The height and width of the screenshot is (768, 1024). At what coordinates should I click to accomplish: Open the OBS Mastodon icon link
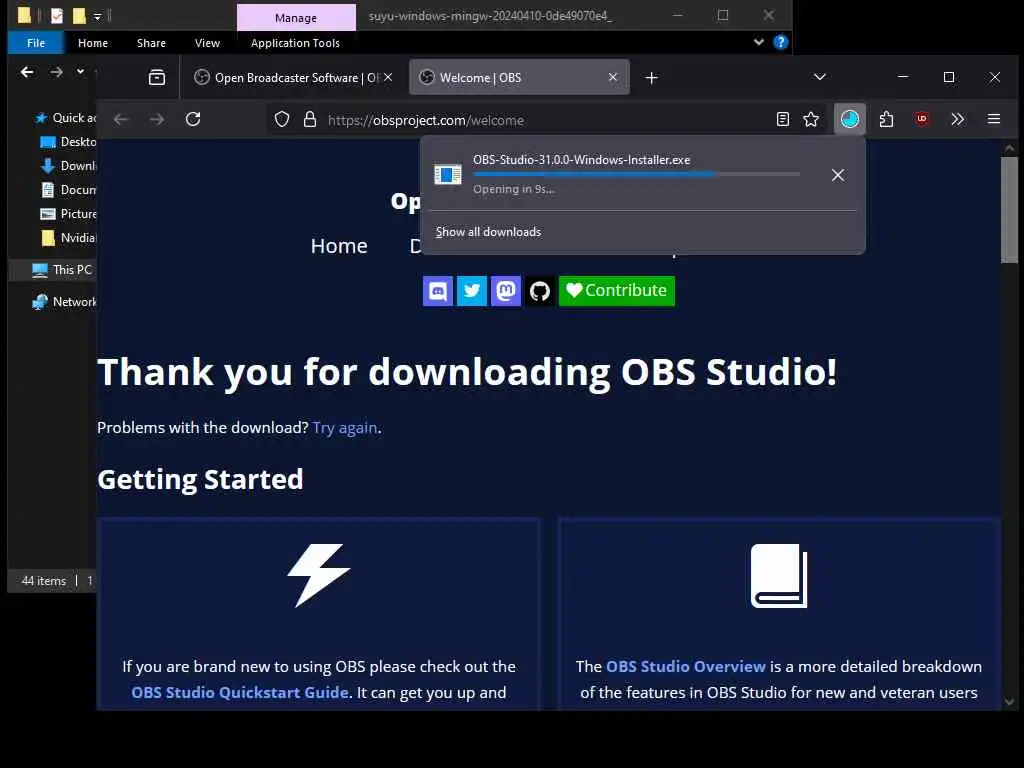pyautogui.click(x=505, y=291)
